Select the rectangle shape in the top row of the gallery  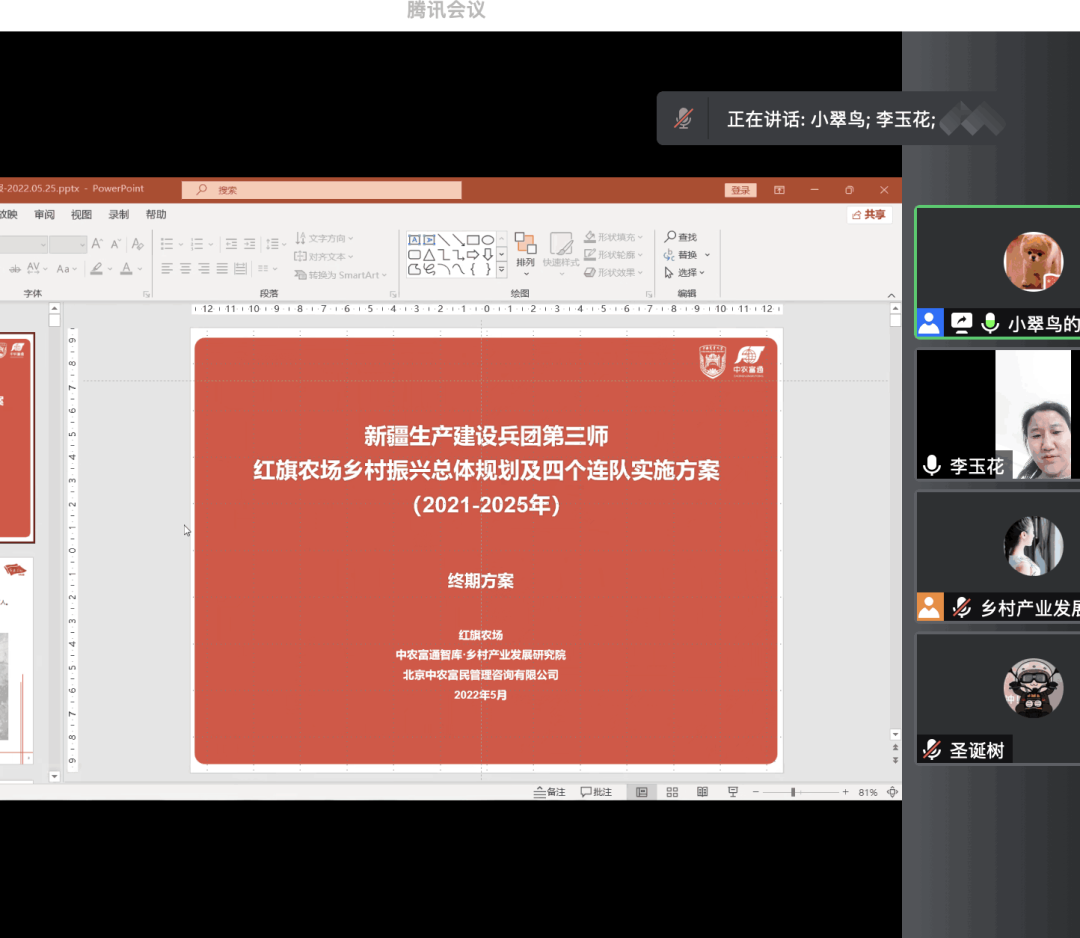click(x=473, y=240)
